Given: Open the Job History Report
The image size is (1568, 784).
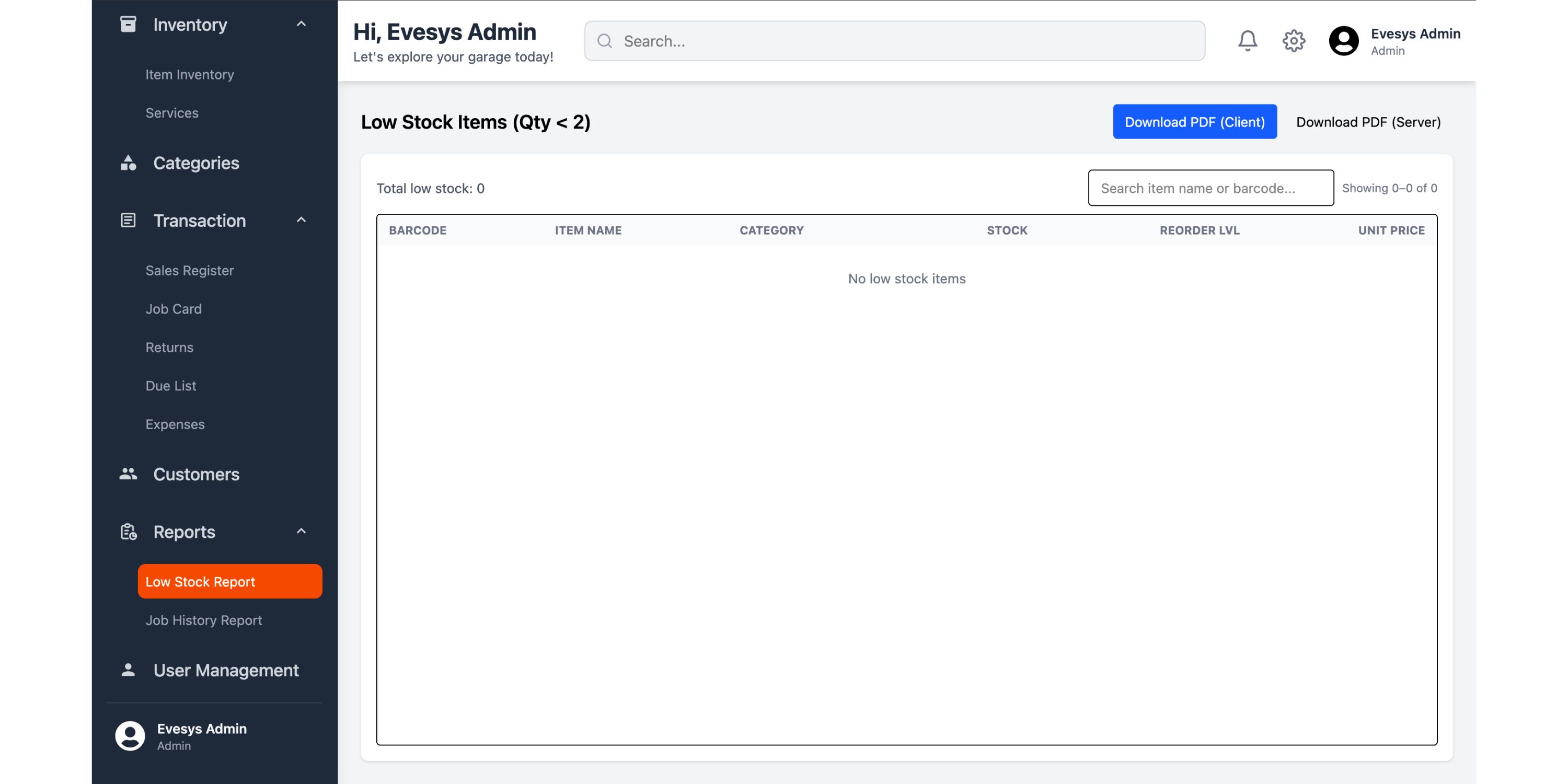Looking at the screenshot, I should pos(203,620).
